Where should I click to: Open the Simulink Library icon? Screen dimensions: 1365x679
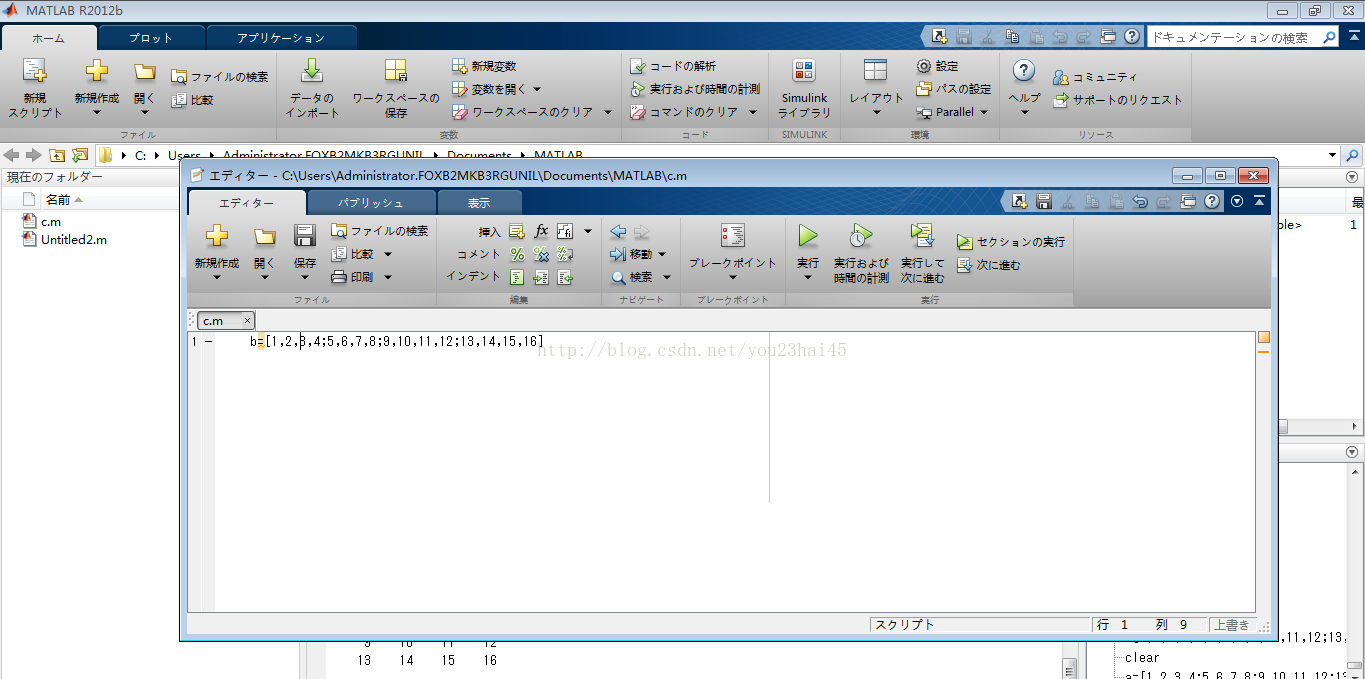coord(804,70)
